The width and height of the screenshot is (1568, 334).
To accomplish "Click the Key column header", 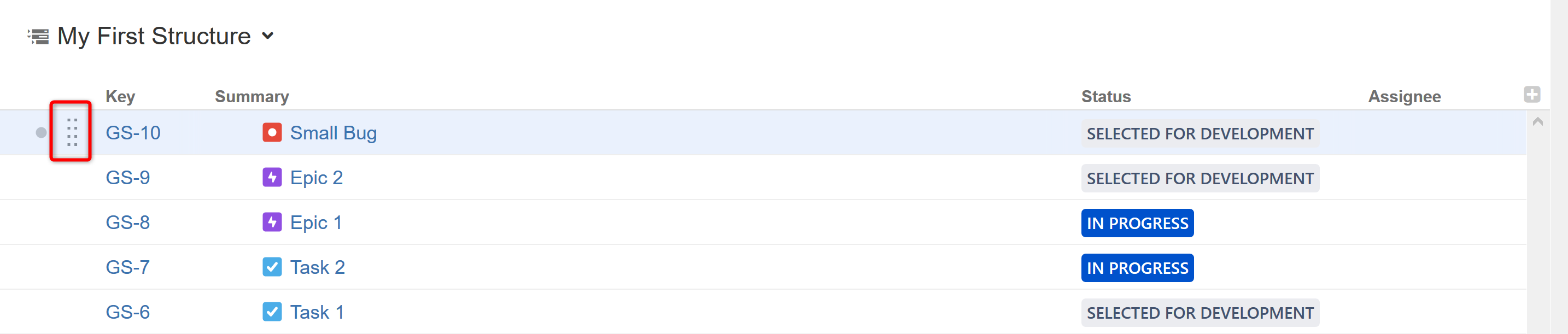I will click(120, 97).
